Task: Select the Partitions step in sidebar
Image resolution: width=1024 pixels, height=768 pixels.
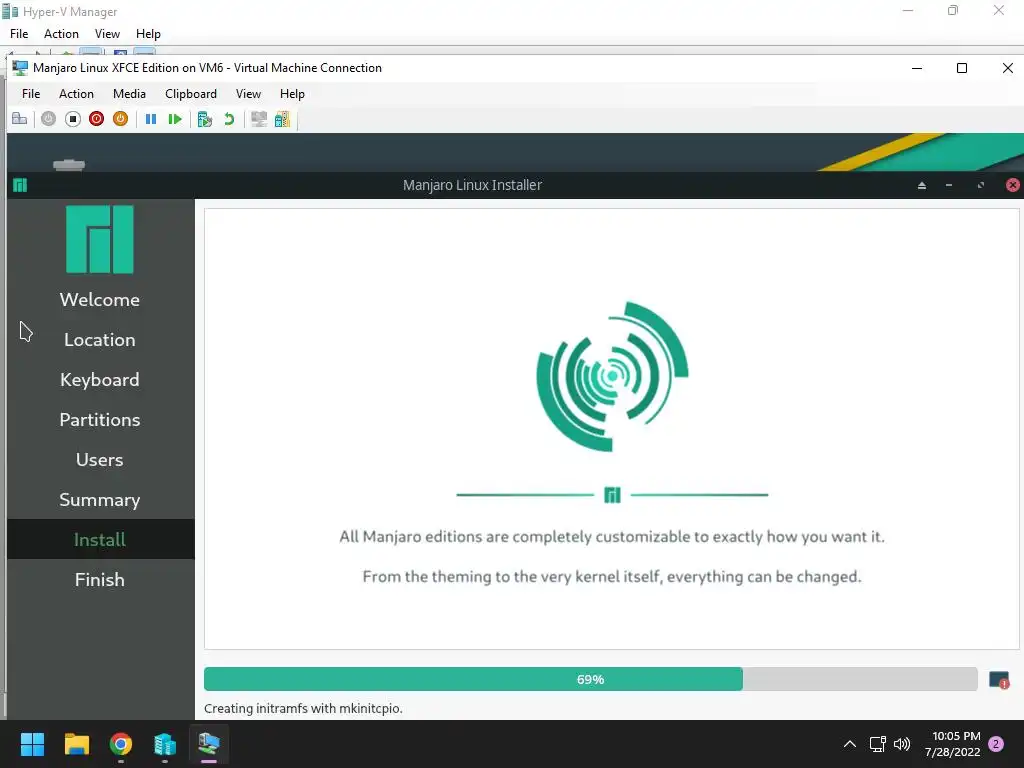Action: [x=100, y=419]
